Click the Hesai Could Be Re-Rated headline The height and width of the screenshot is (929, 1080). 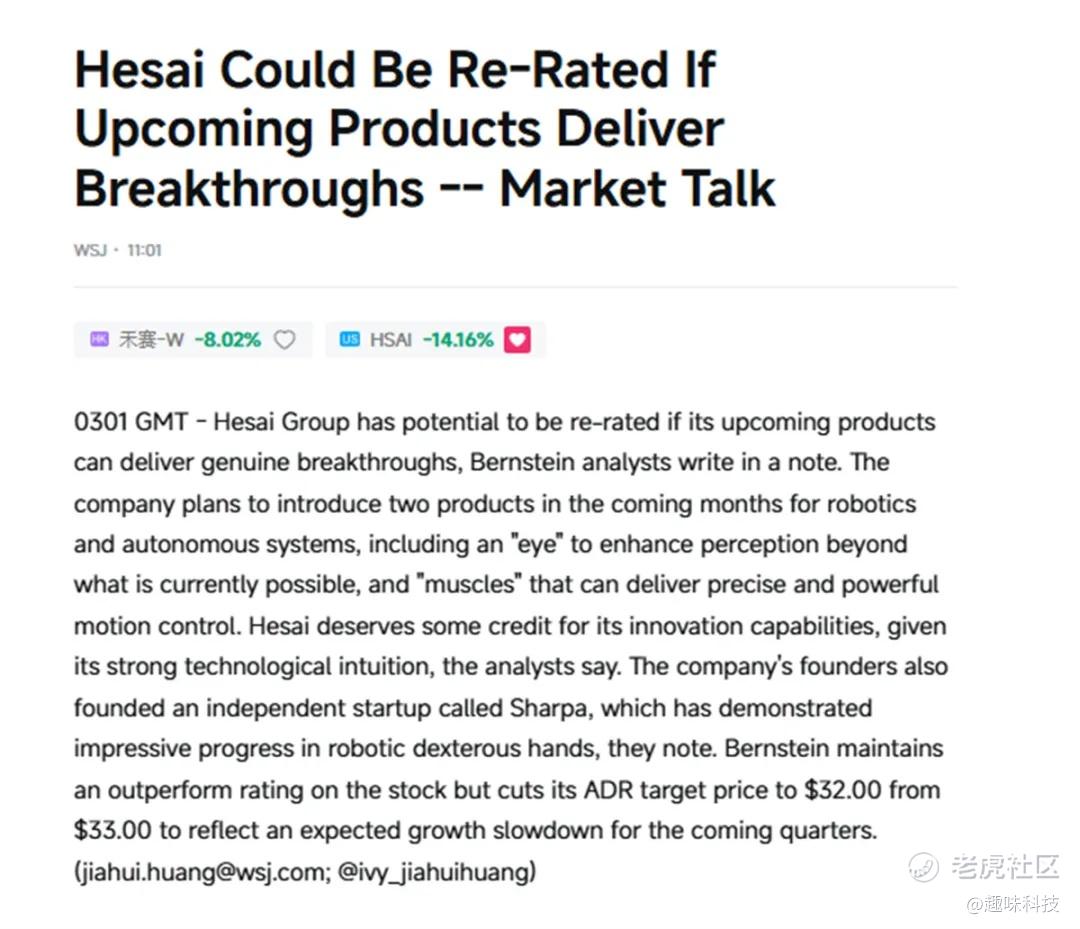click(x=425, y=129)
